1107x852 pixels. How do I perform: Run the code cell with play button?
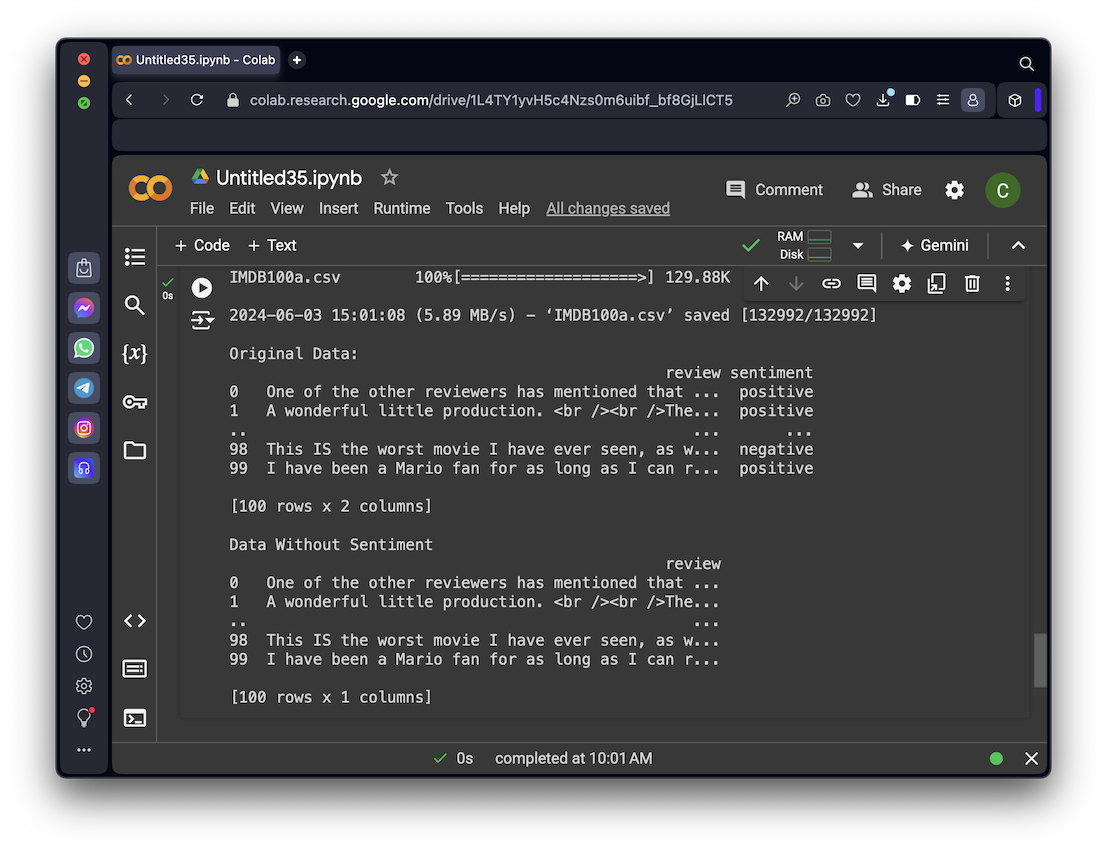tap(202, 287)
